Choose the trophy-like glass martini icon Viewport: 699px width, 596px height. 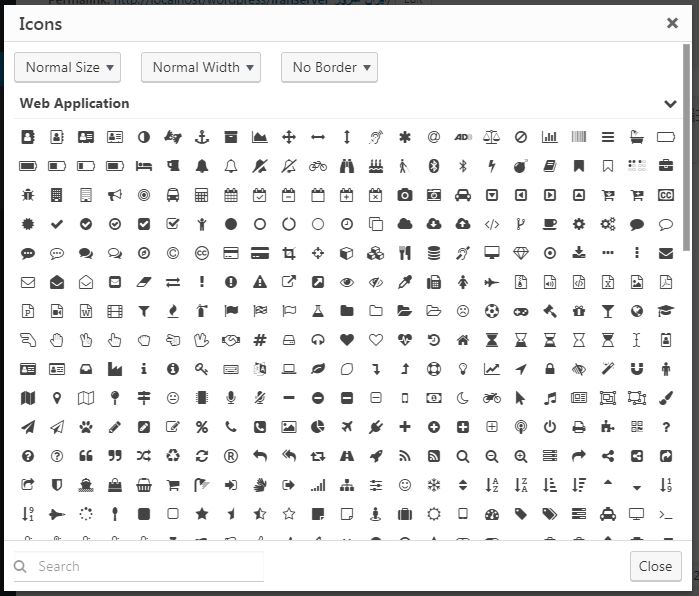coord(608,311)
